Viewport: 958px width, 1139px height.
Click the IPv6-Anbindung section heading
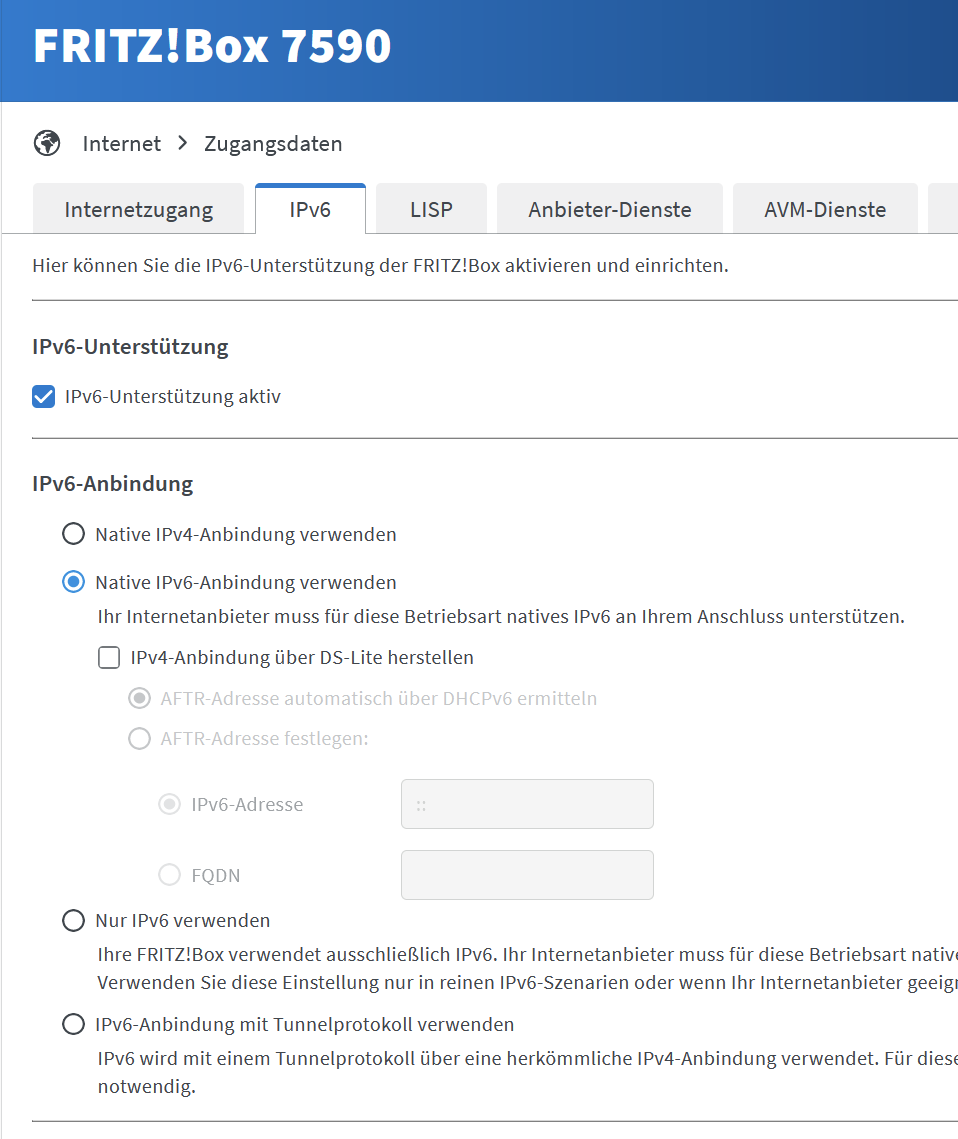coord(113,484)
